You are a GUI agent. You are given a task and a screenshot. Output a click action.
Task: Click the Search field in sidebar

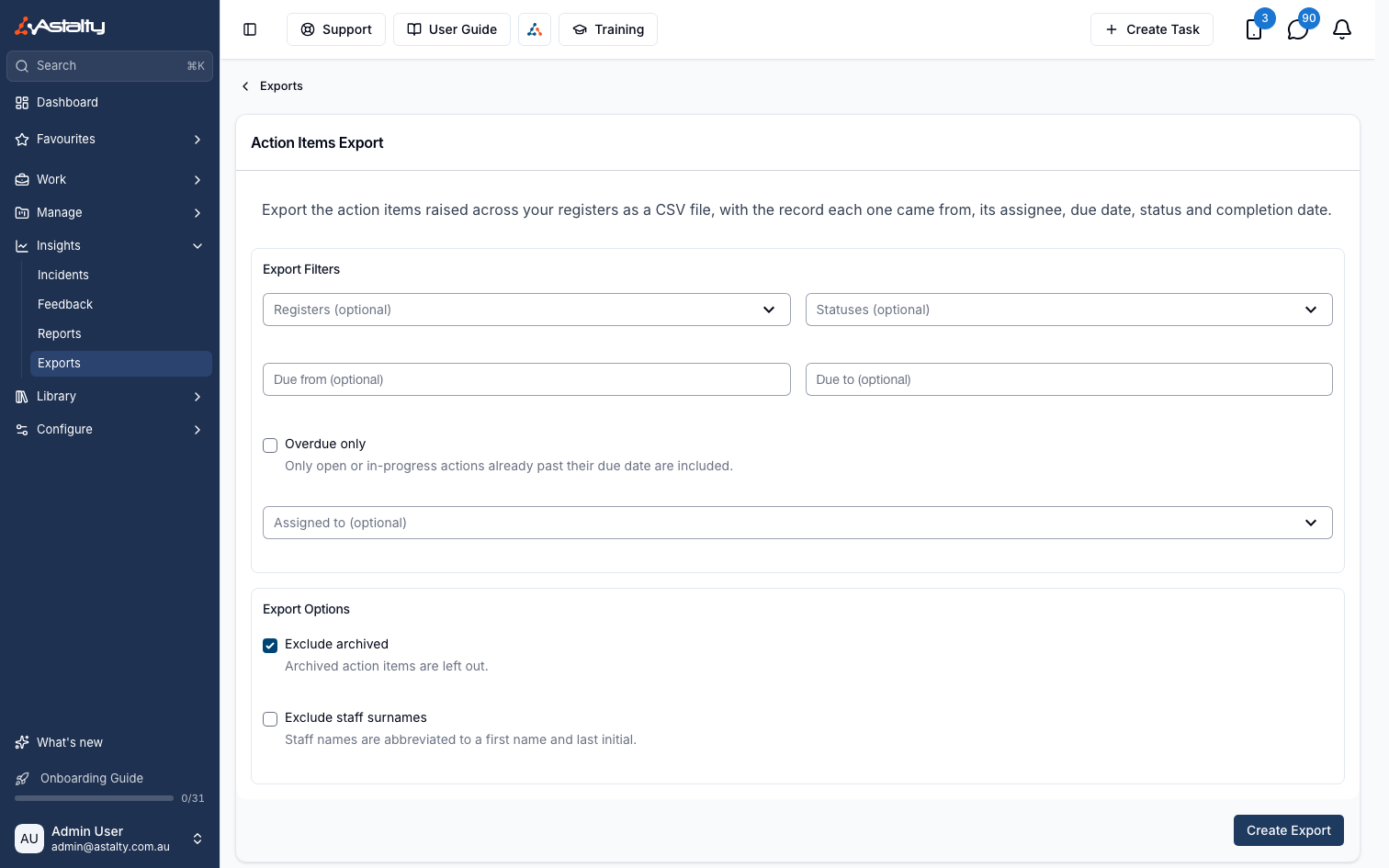pos(109,66)
